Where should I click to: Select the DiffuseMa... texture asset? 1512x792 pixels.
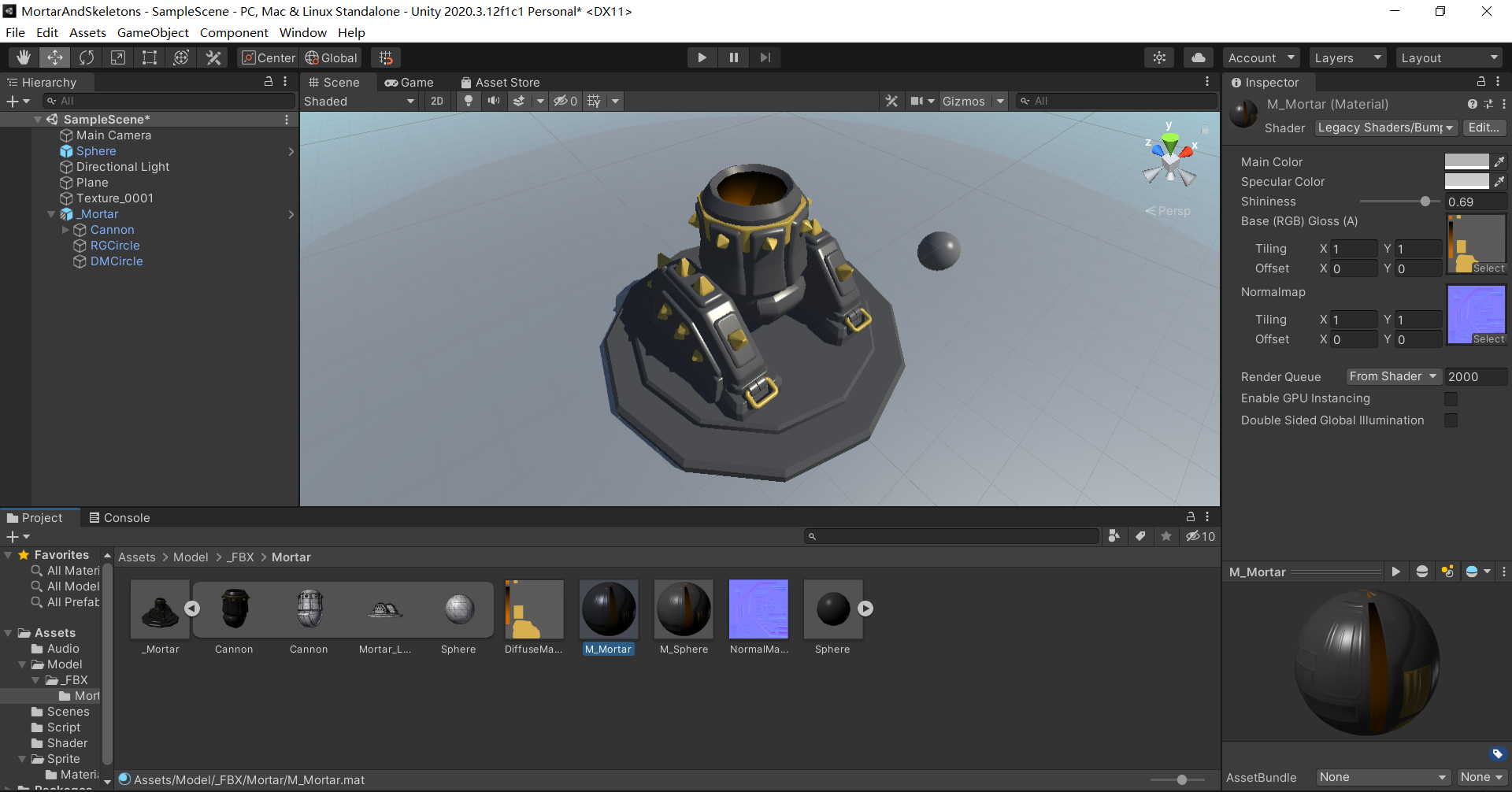click(534, 617)
